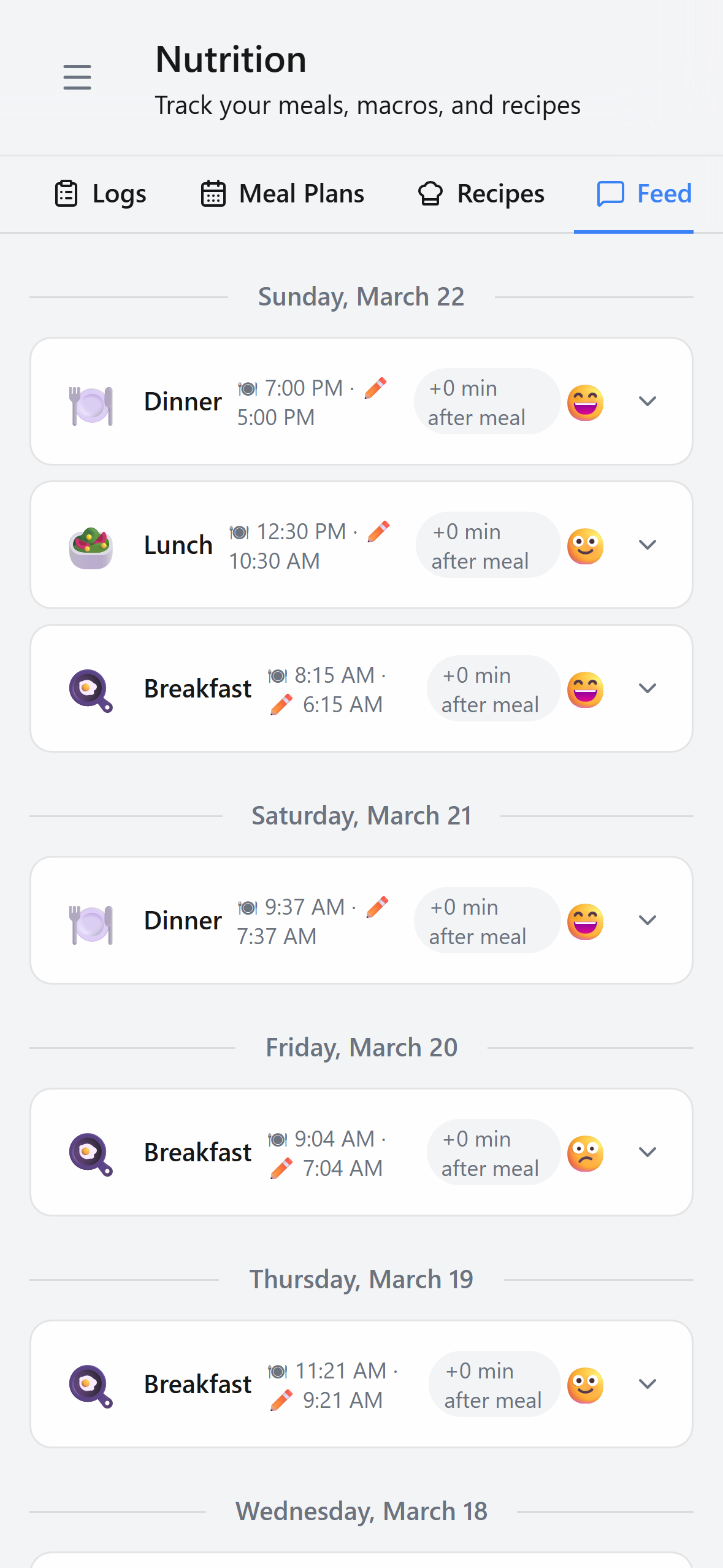Select the Feed tab

645,194
